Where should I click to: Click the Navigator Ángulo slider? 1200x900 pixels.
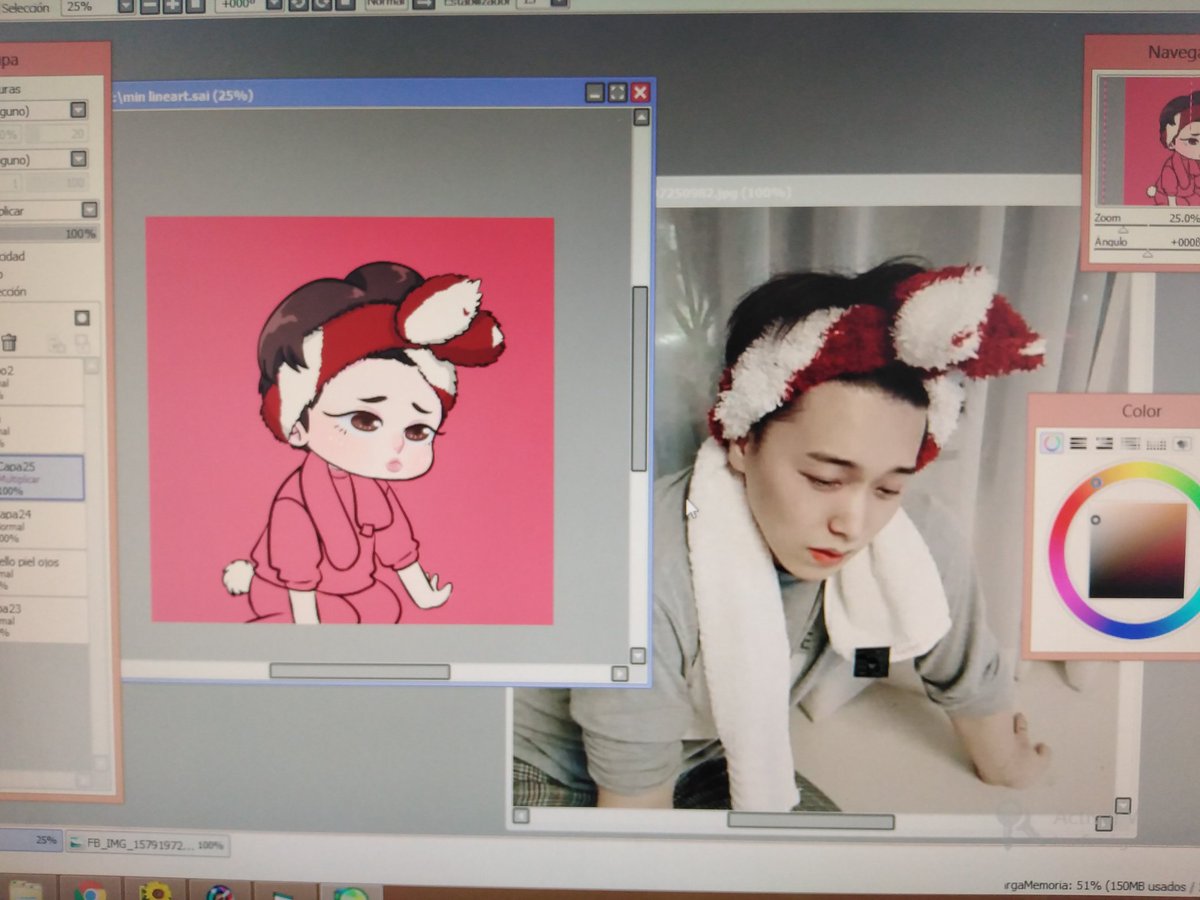pos(1147,255)
